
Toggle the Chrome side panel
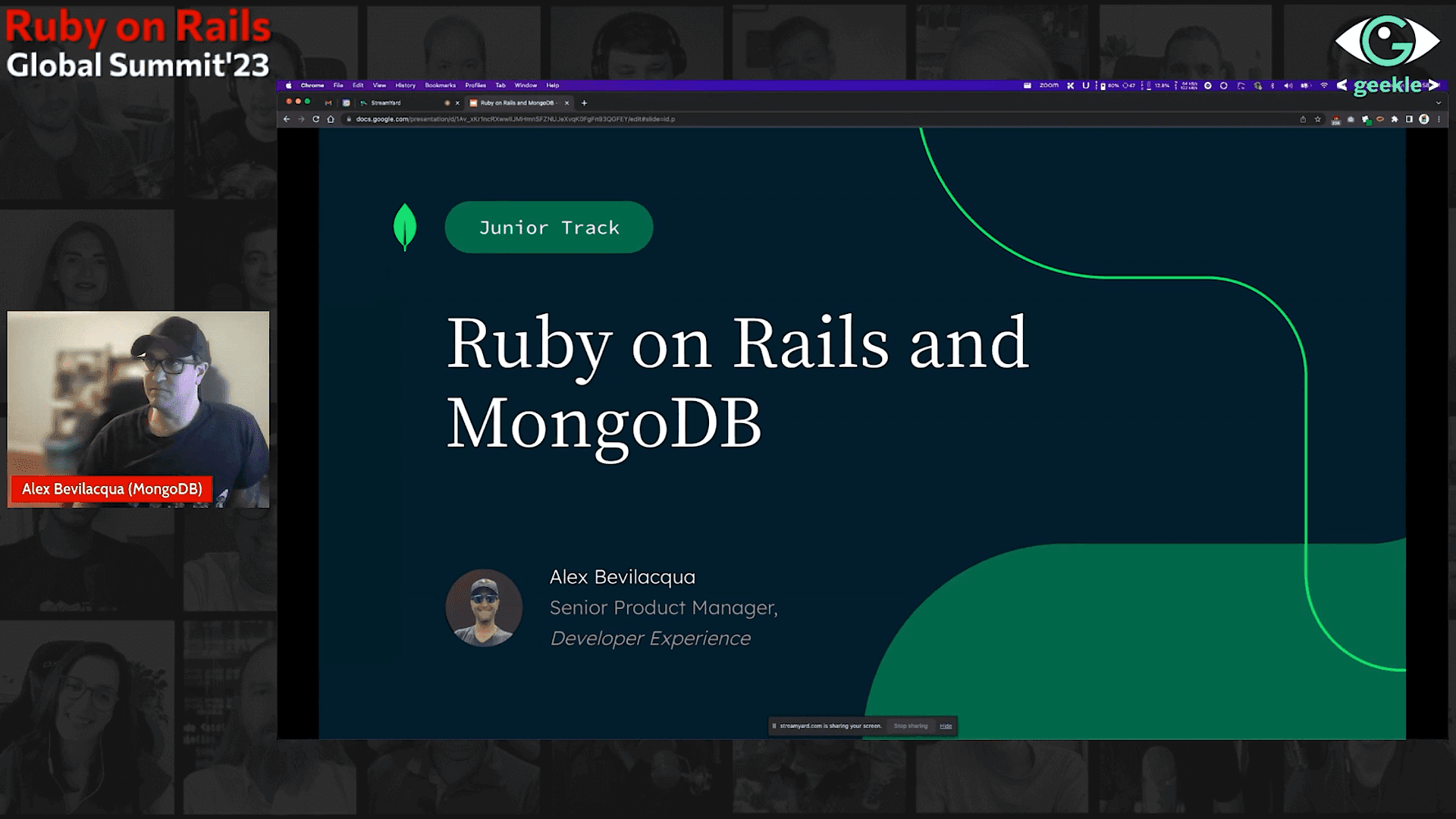click(x=1409, y=119)
